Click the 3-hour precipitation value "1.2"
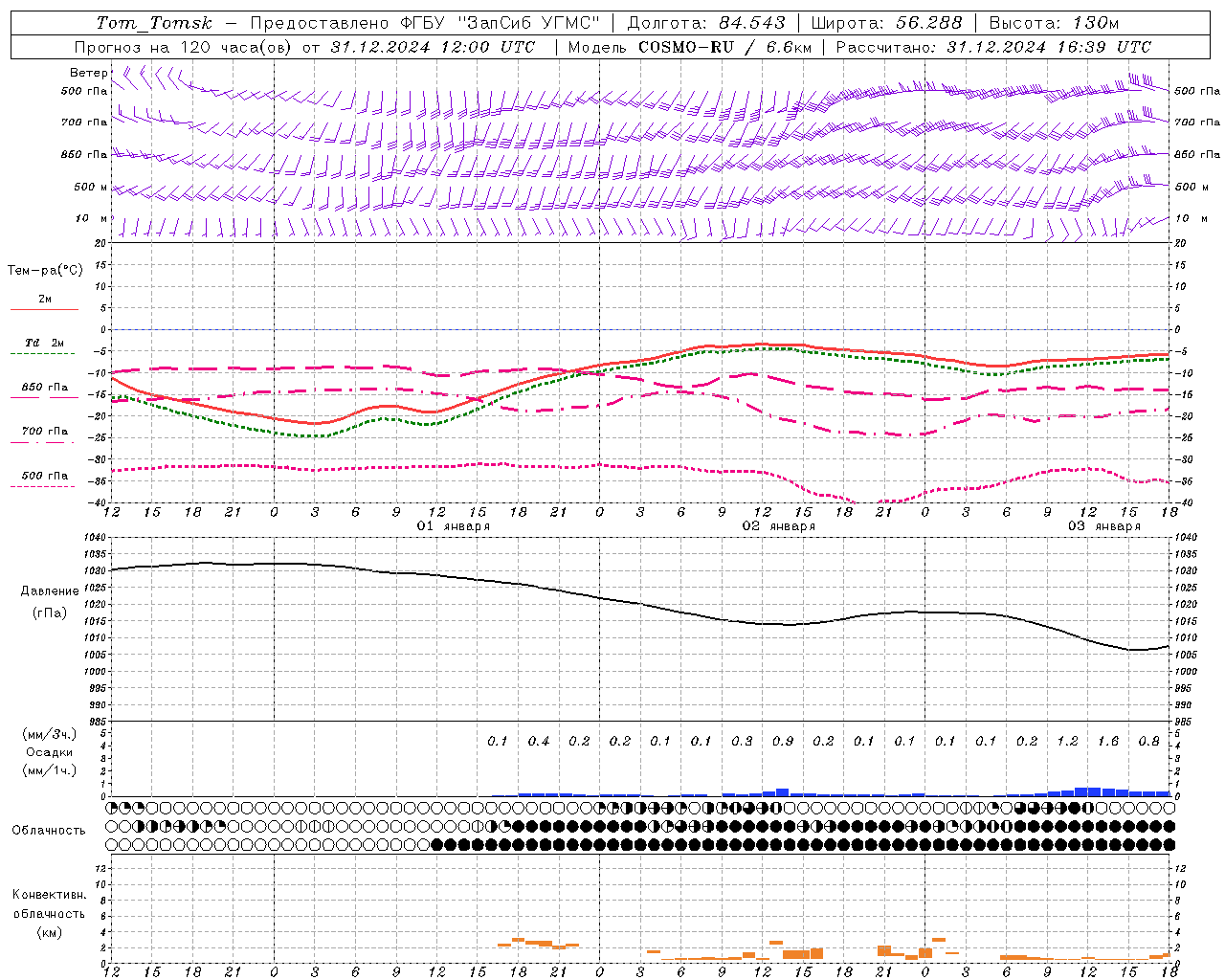Image resolution: width=1225 pixels, height=980 pixels. pyautogui.click(x=1067, y=741)
